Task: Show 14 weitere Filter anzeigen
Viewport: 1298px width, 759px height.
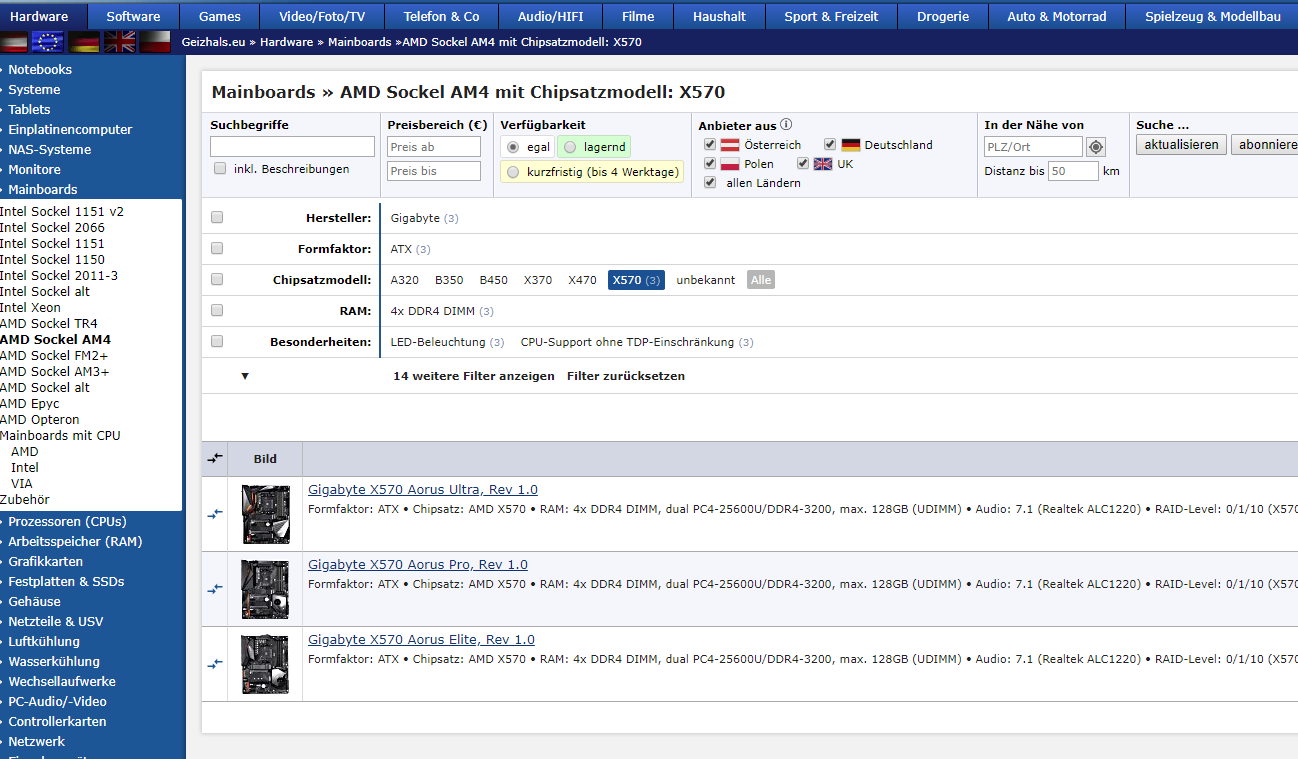Action: (474, 376)
